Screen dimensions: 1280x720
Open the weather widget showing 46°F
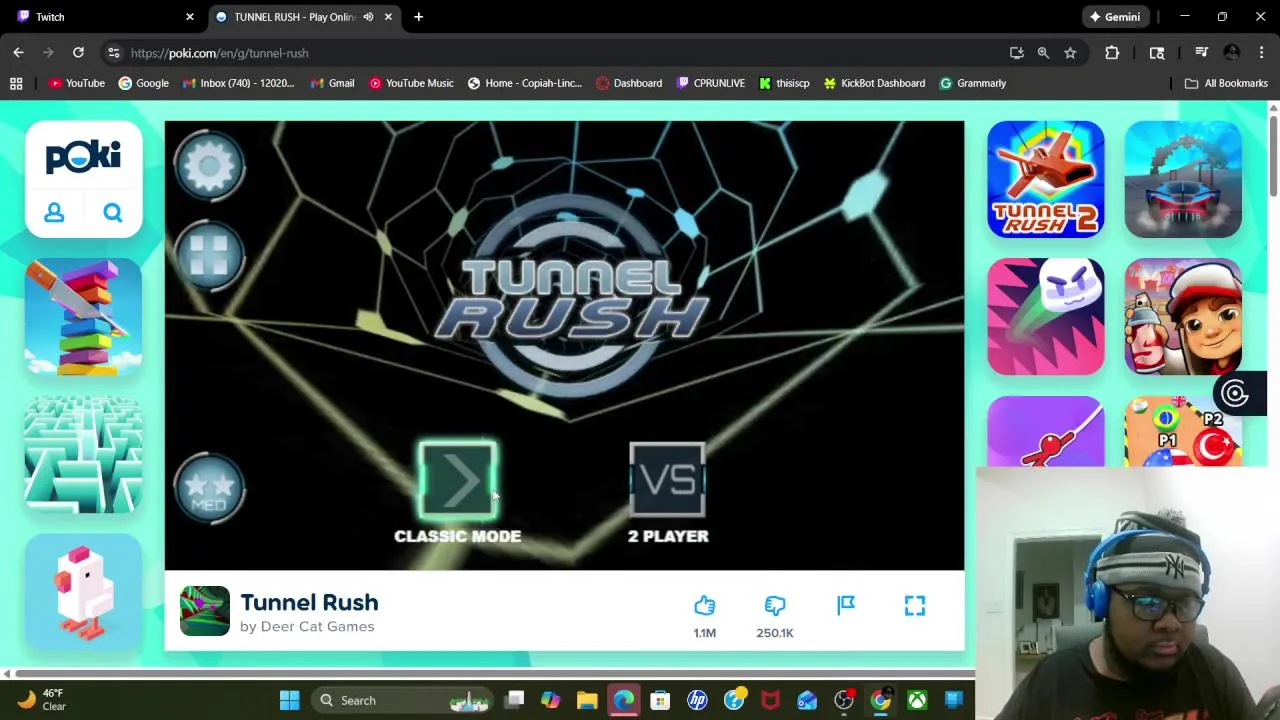coord(42,700)
